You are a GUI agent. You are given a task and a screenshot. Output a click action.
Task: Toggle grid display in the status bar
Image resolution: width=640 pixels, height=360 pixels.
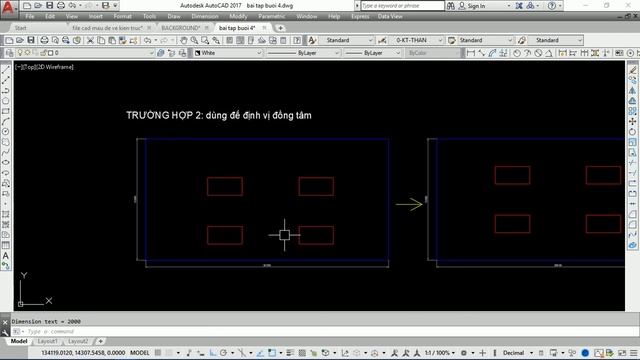158,353
